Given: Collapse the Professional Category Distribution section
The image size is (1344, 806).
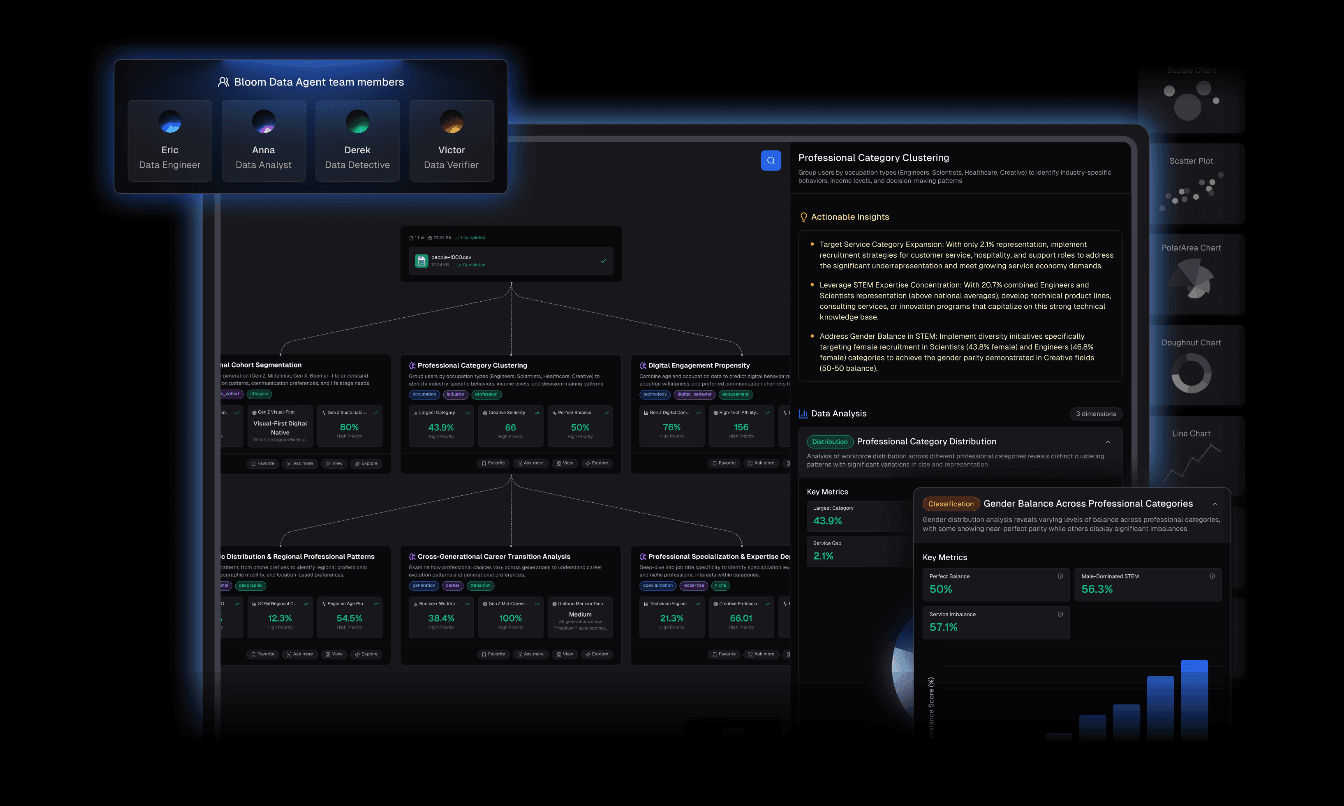Looking at the screenshot, I should point(1108,441).
